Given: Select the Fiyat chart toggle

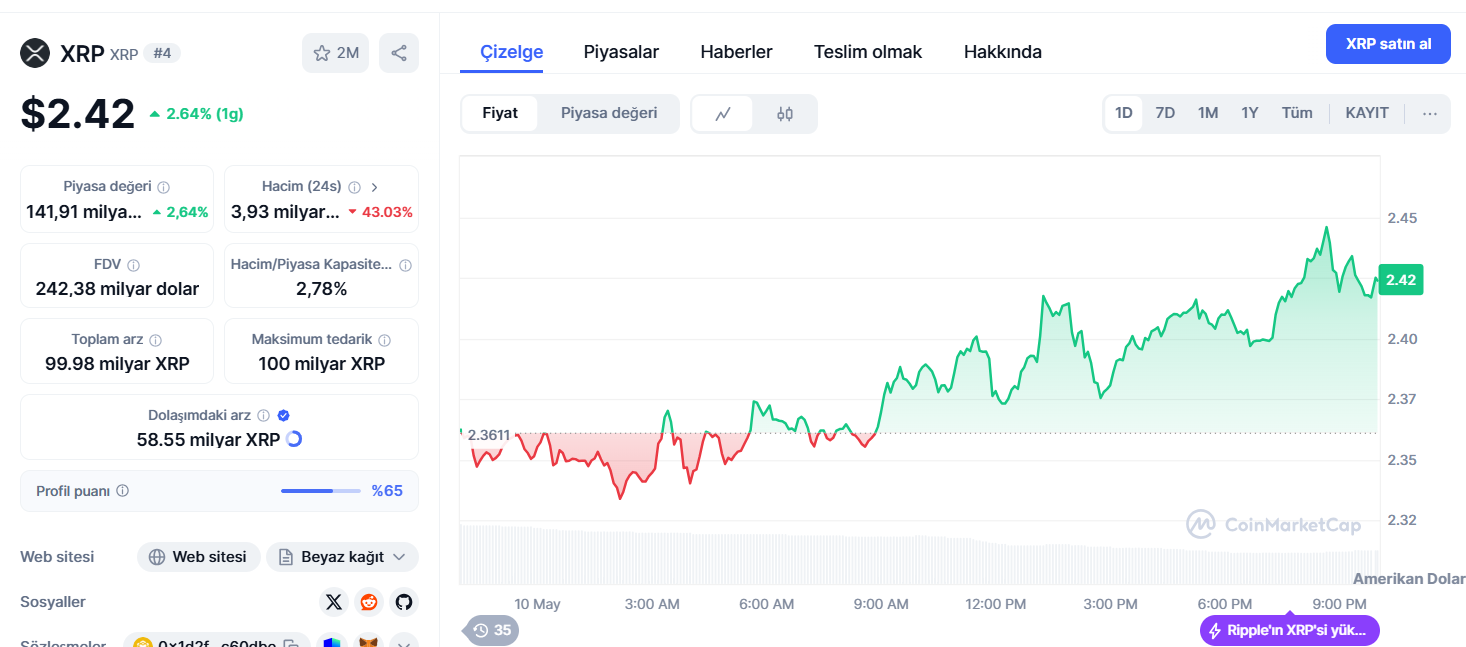Looking at the screenshot, I should tap(500, 113).
